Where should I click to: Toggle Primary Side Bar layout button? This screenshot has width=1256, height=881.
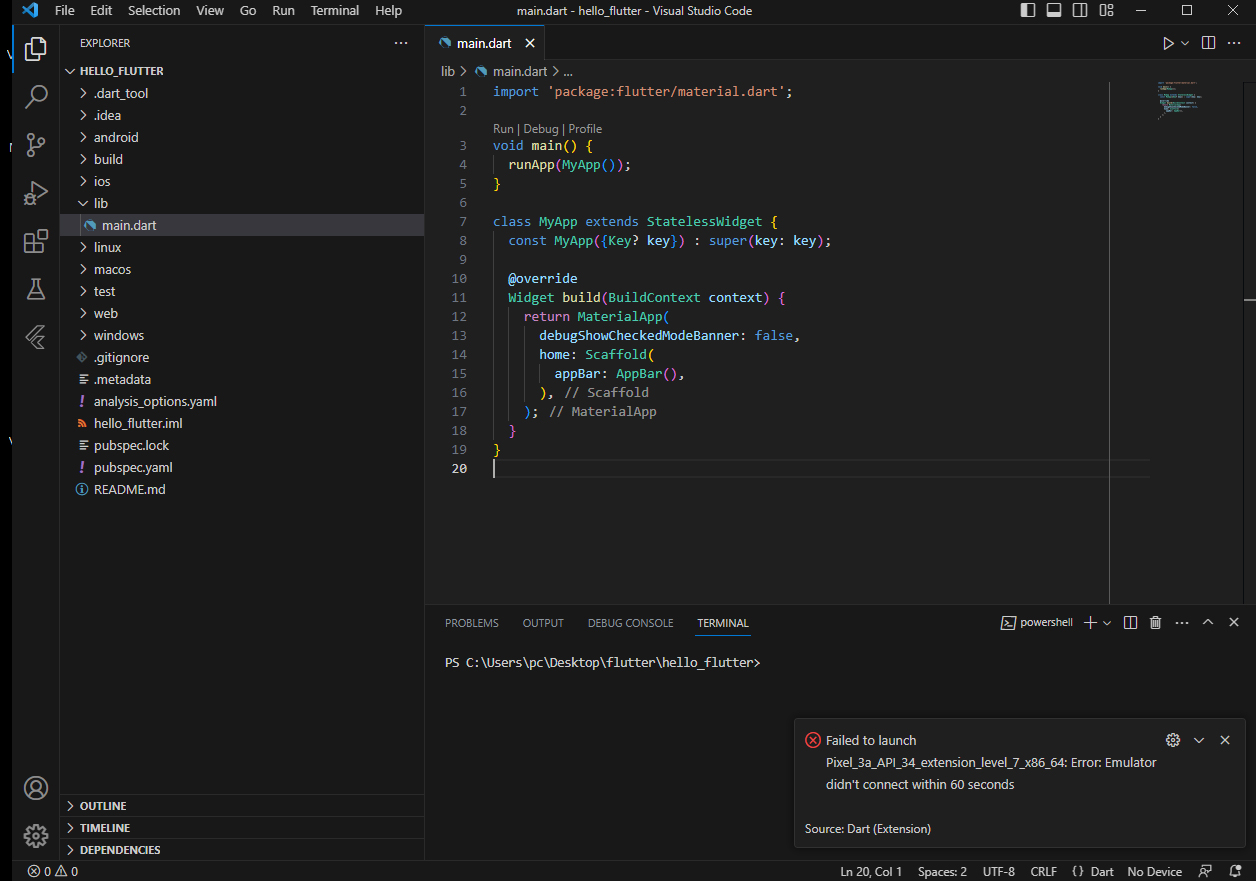point(1028,11)
